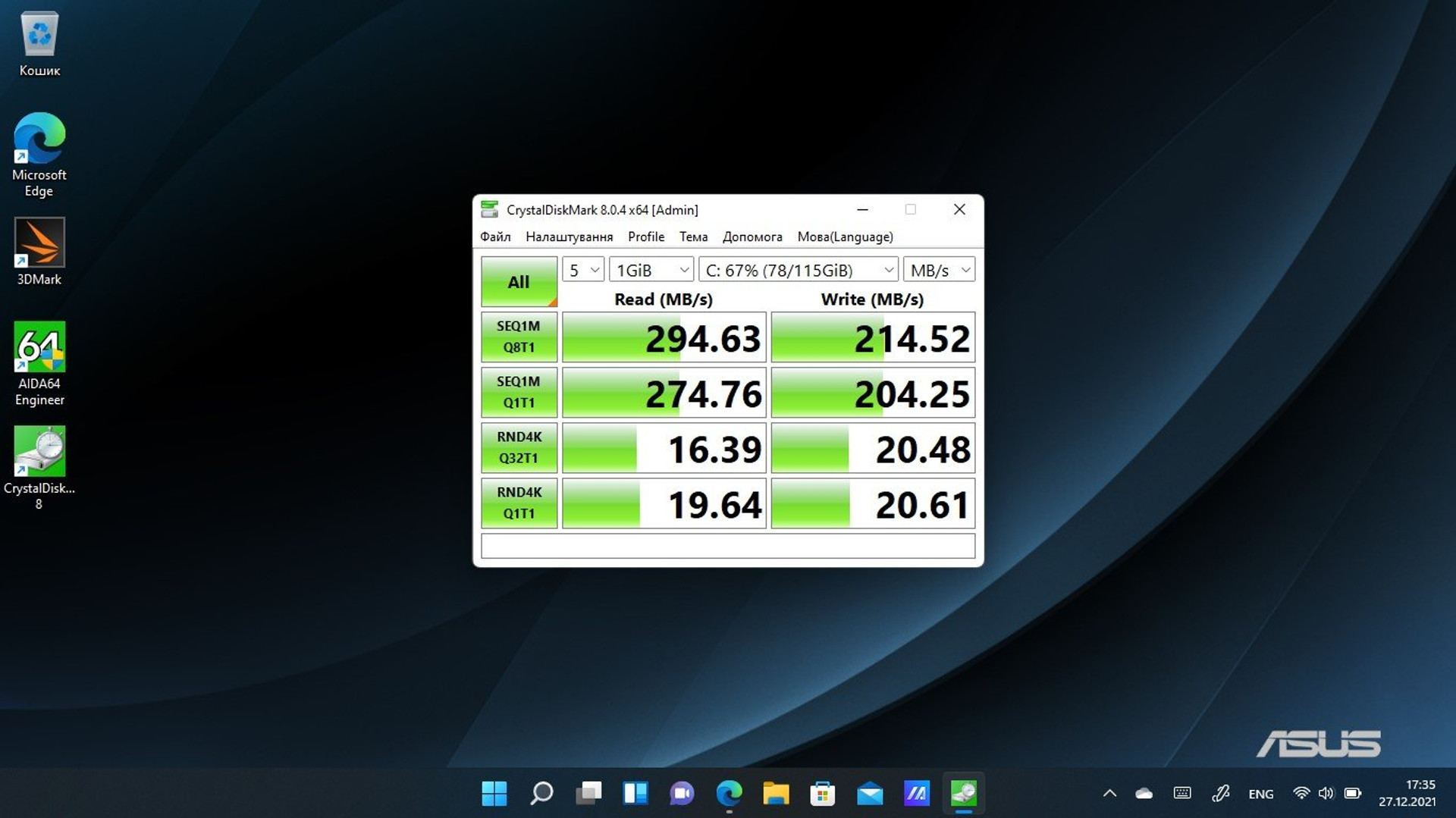Open the Мова(Language) menu

click(845, 237)
